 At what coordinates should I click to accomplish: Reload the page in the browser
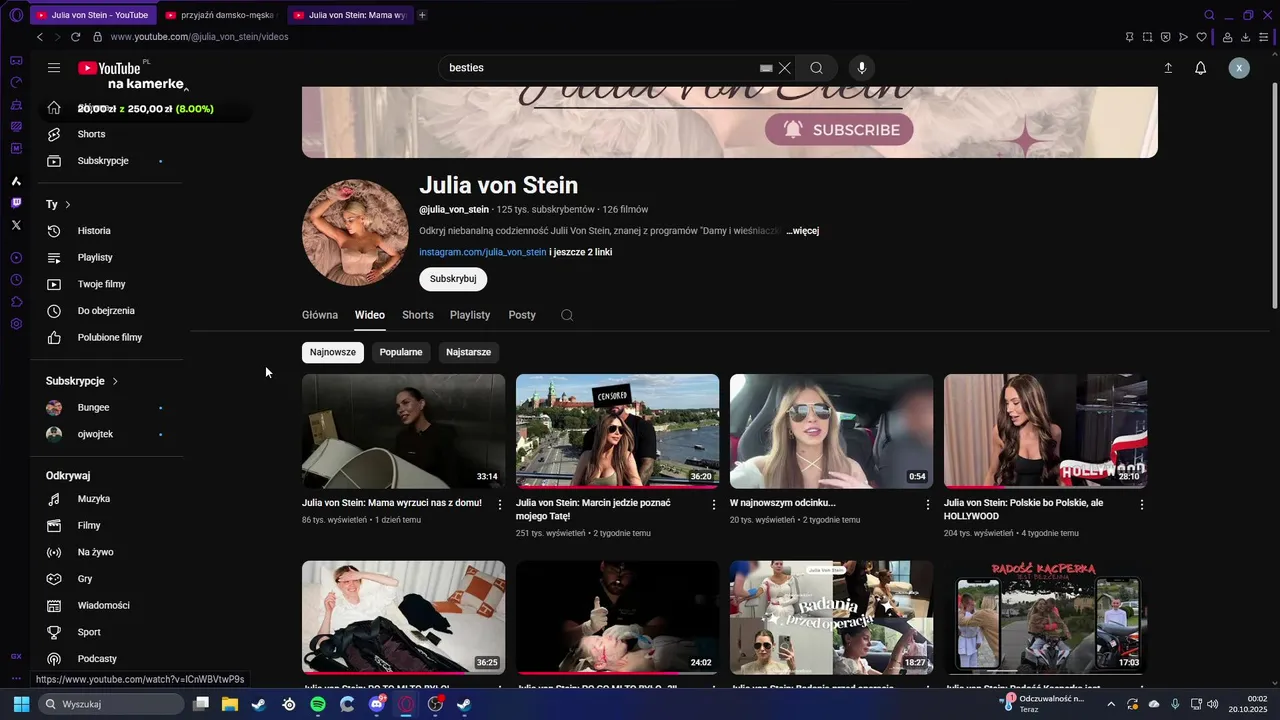(75, 37)
